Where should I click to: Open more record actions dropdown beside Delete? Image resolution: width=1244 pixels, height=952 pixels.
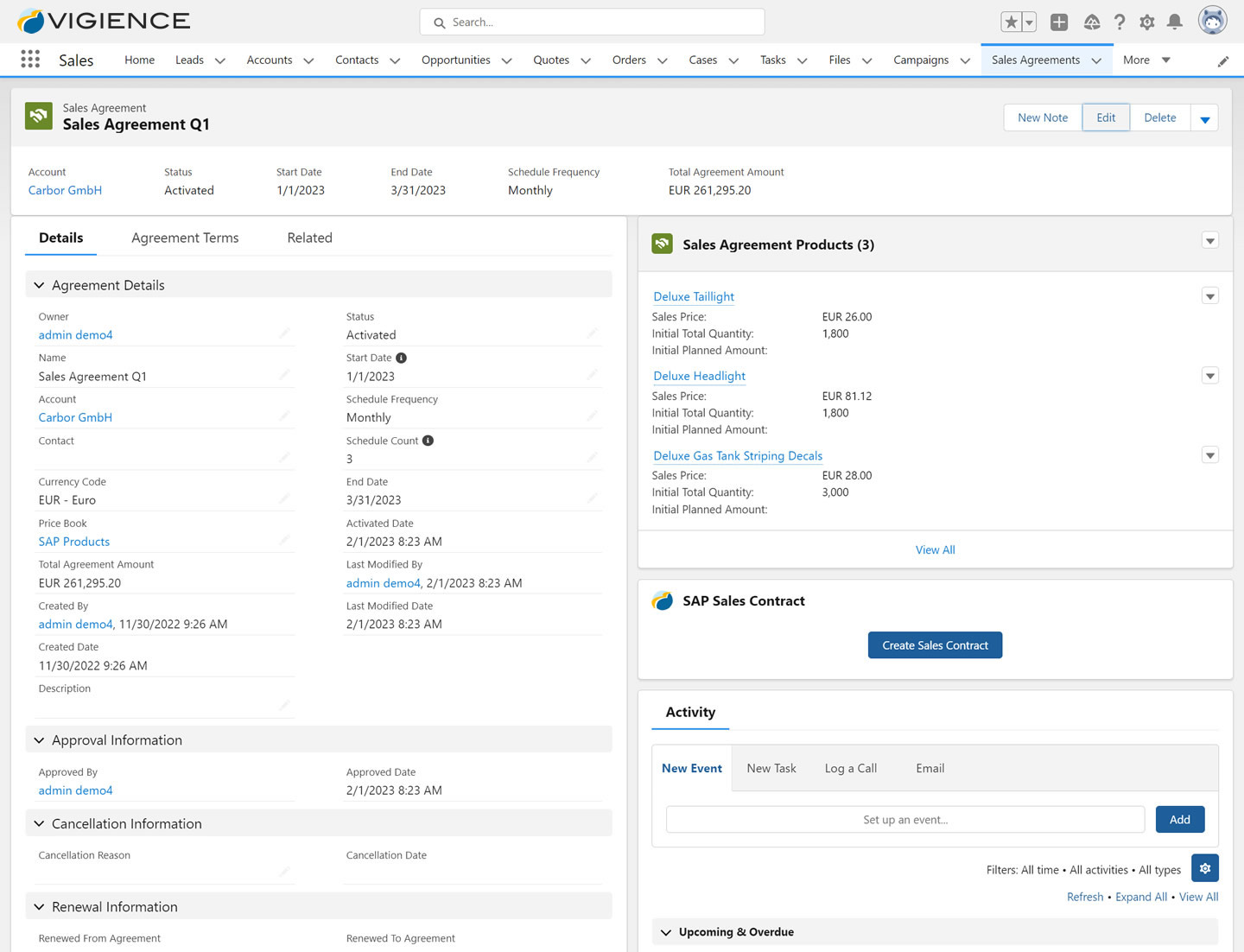click(x=1204, y=118)
